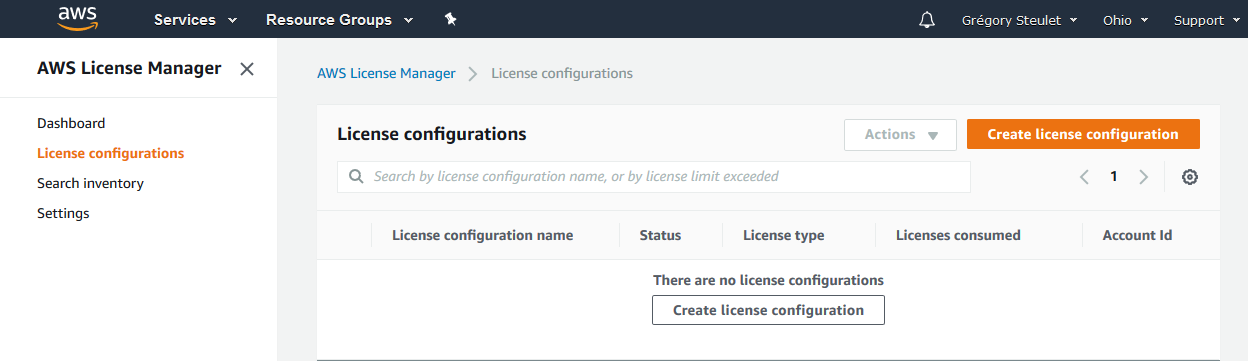
Task: Click the License configurations panel heading
Action: [x=432, y=134]
